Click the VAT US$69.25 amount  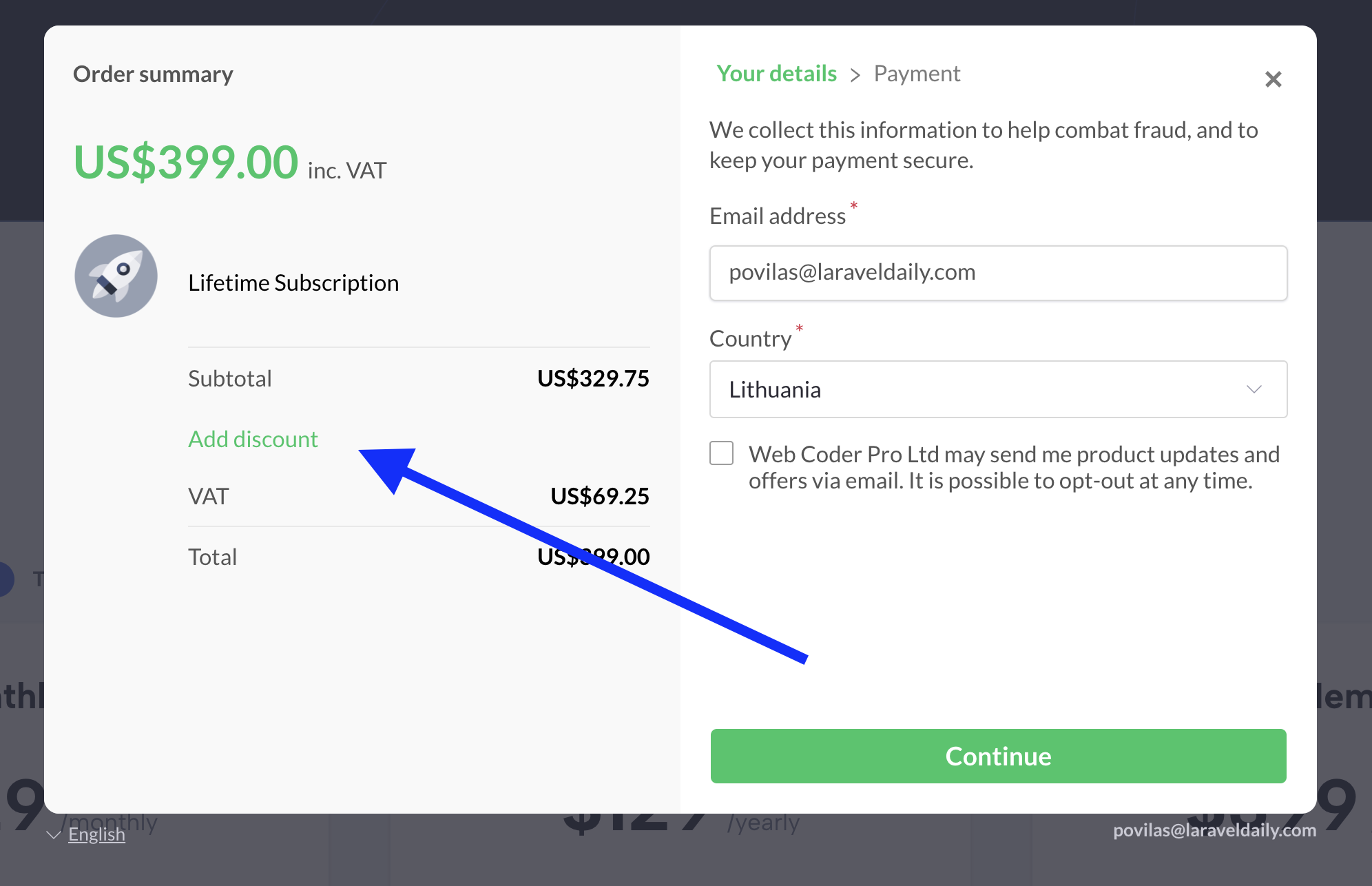click(599, 496)
